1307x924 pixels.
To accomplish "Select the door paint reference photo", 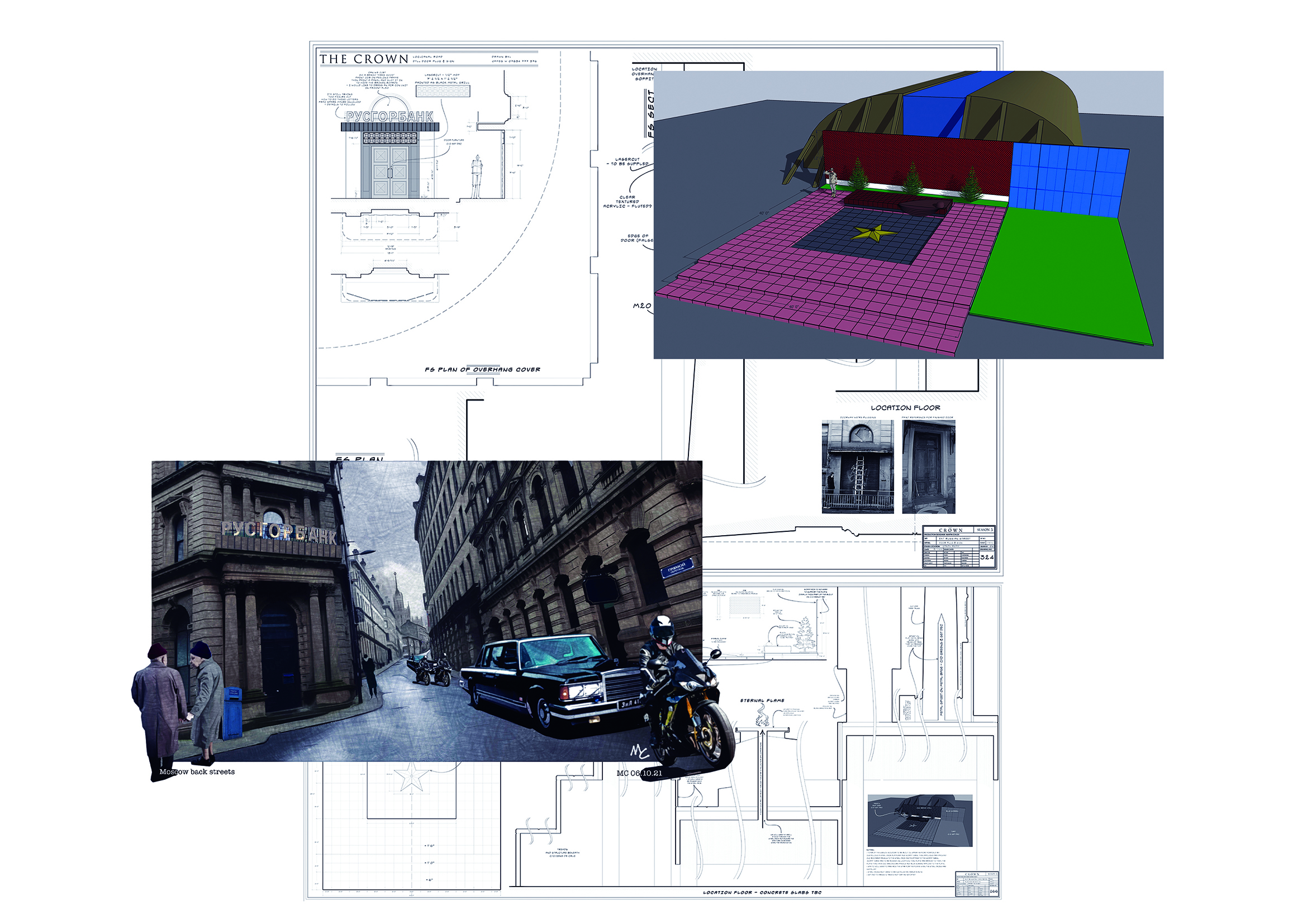I will click(x=929, y=466).
